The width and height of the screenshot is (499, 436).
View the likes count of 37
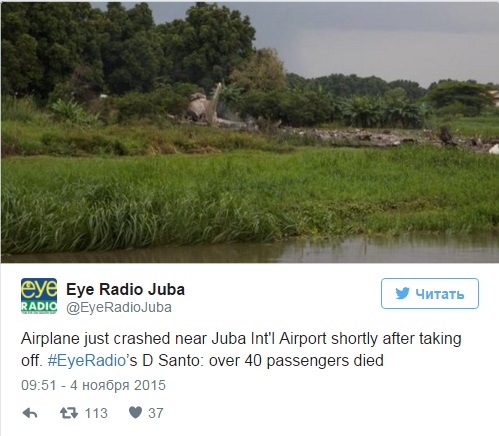156,413
